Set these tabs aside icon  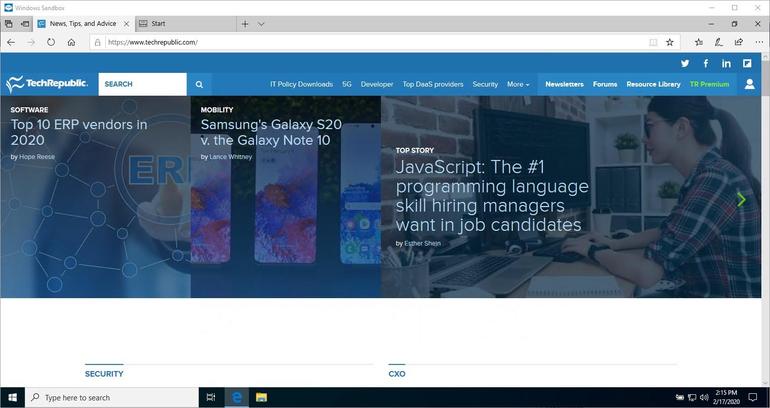25,24
